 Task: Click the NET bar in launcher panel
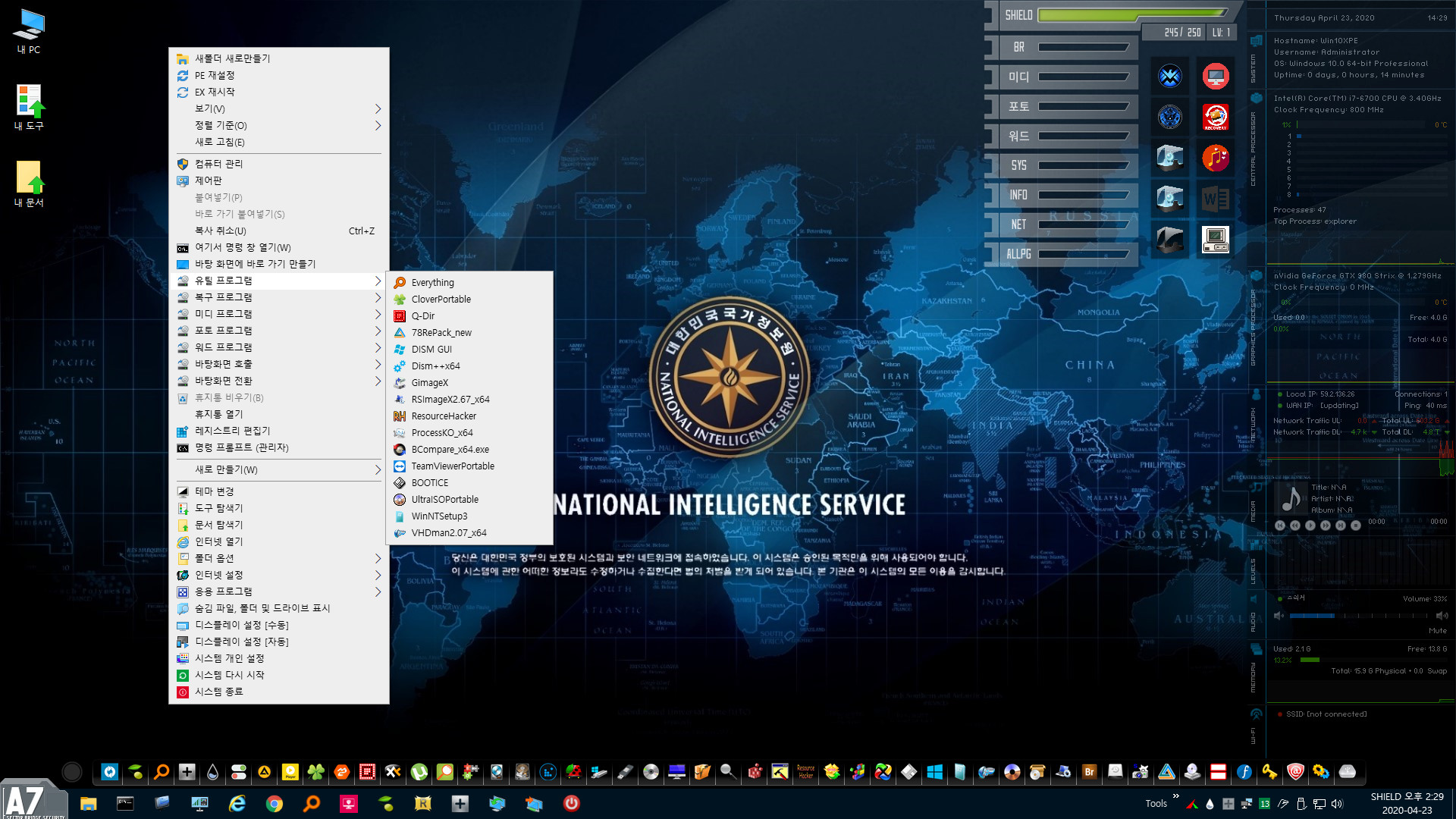(x=1083, y=224)
